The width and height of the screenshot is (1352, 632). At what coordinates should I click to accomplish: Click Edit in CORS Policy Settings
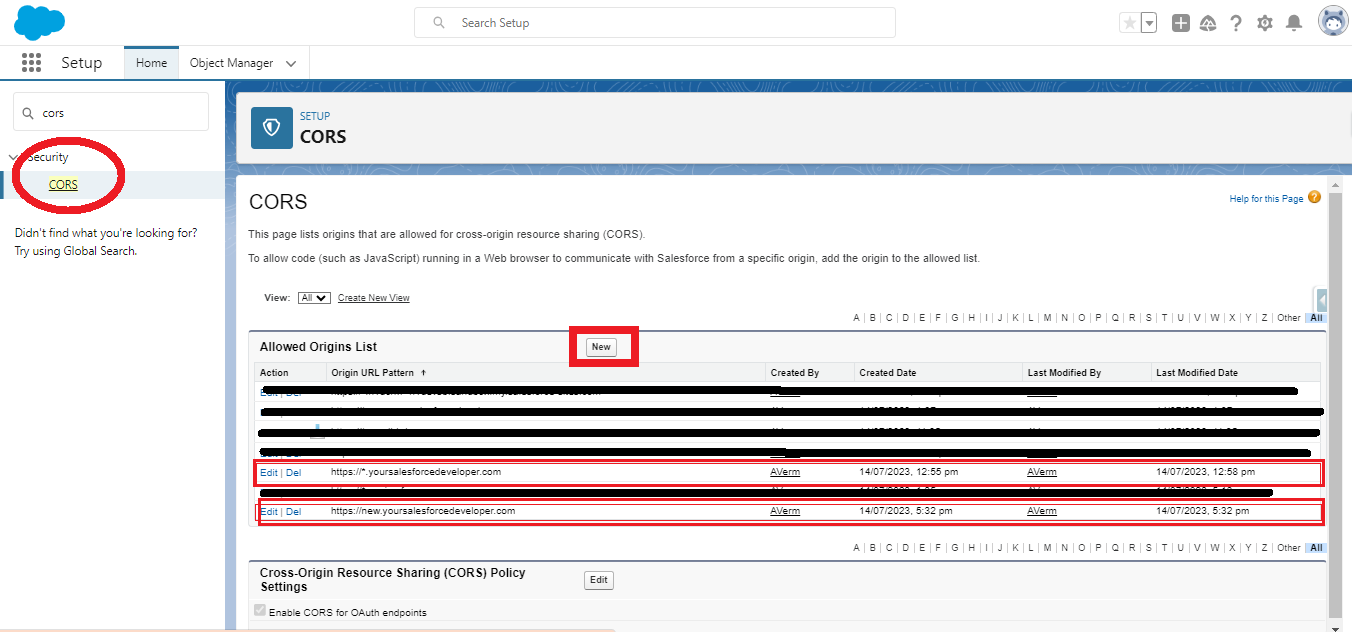click(599, 580)
